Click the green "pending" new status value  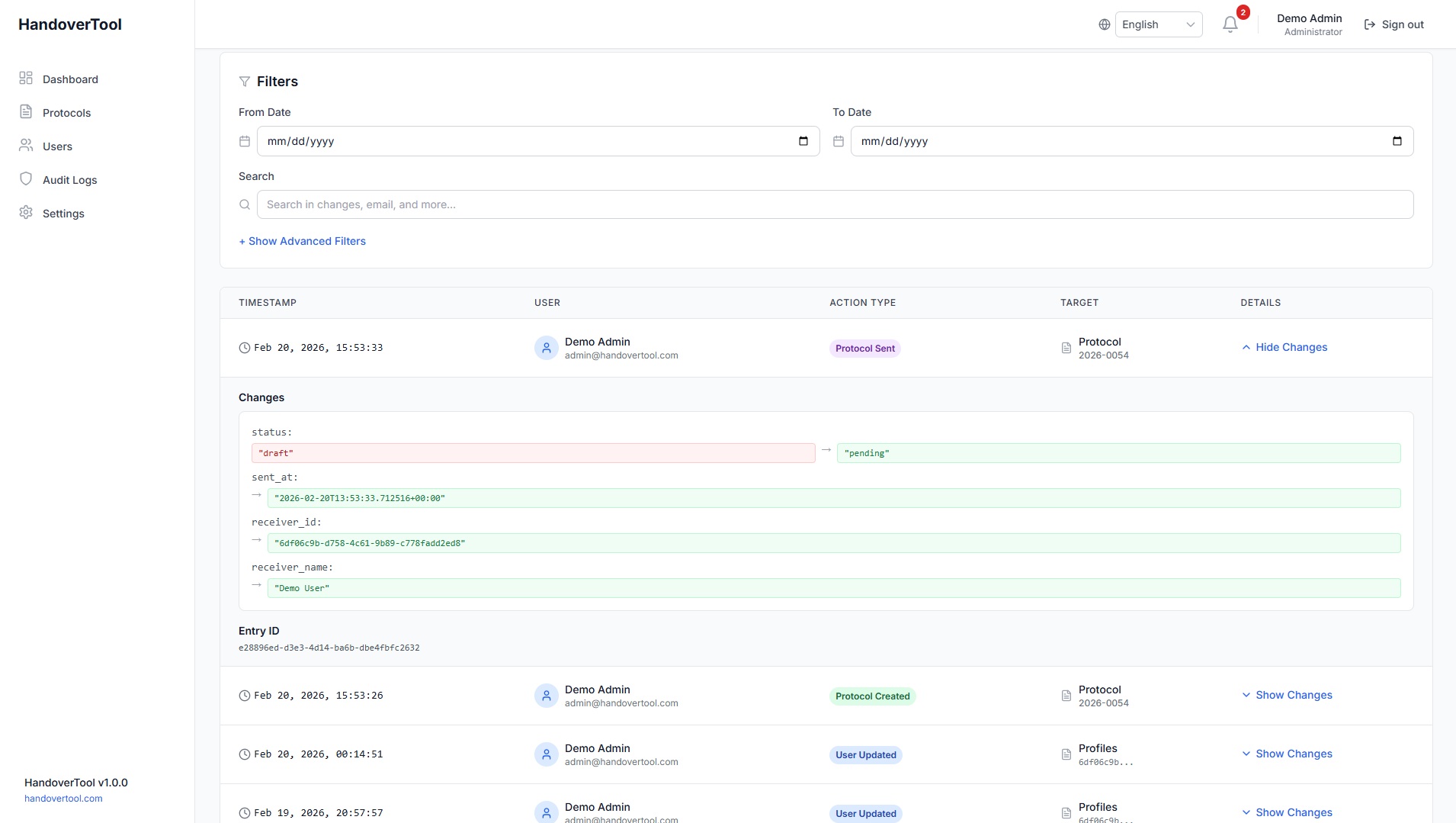1119,453
